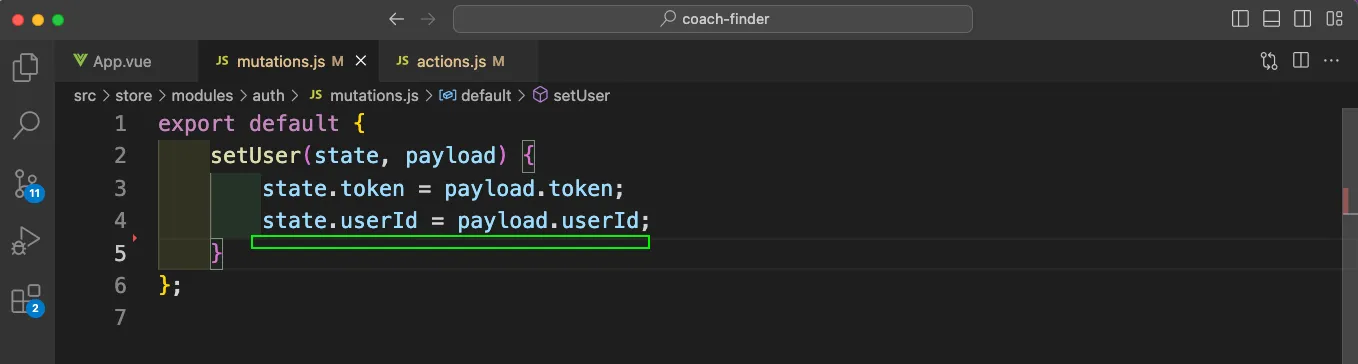Image resolution: width=1358 pixels, height=364 pixels.
Task: Go back using the left arrow
Action: pyautogui.click(x=396, y=18)
